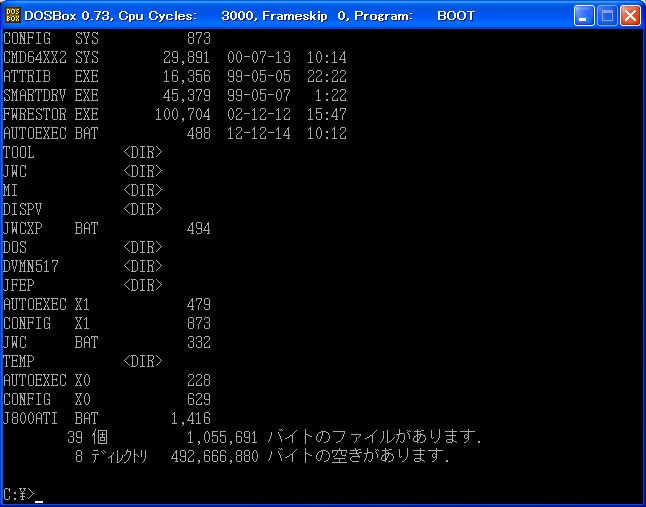Screen dimensions: 646x507
Task: Click the total bytes 1,055,691
Action: click(x=222, y=437)
